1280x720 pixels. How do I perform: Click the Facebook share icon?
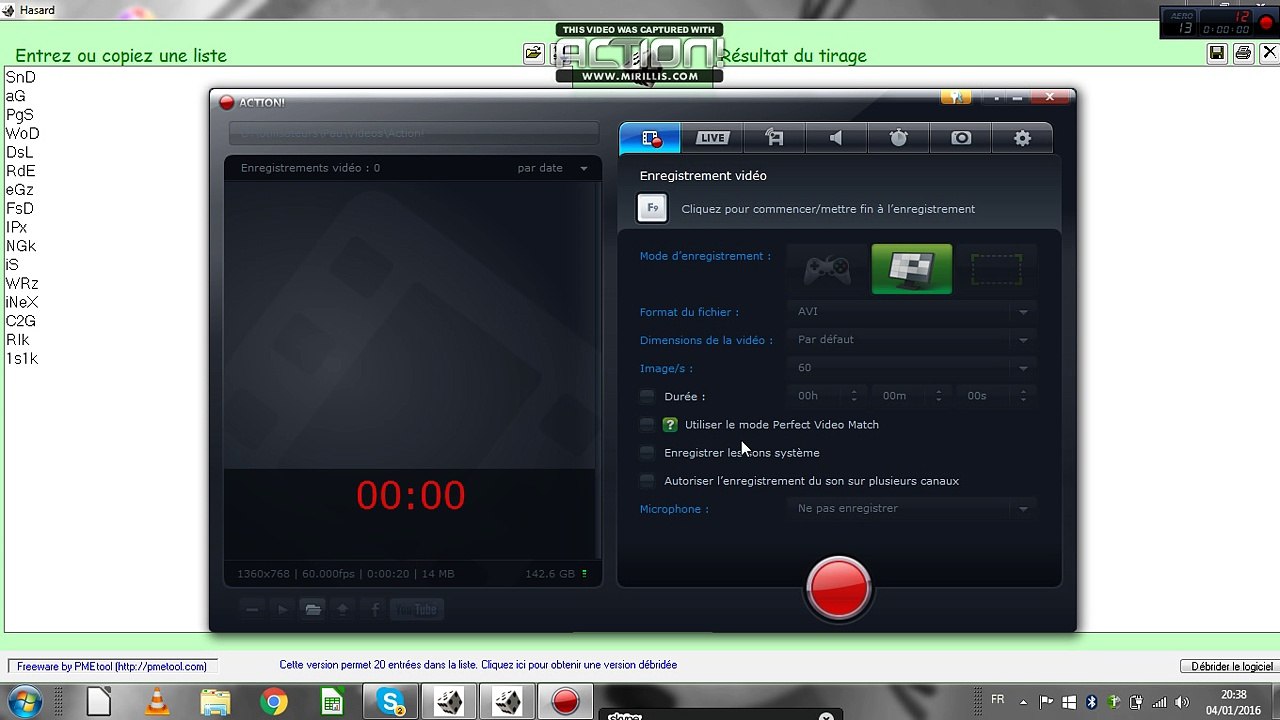375,609
